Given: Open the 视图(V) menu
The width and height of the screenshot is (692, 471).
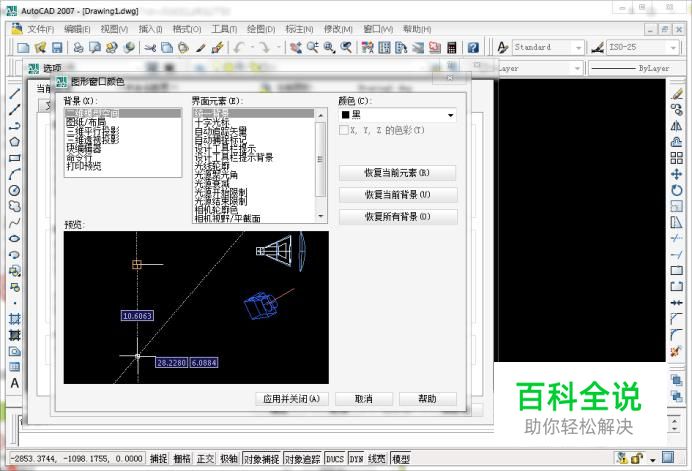Looking at the screenshot, I should click(114, 29).
